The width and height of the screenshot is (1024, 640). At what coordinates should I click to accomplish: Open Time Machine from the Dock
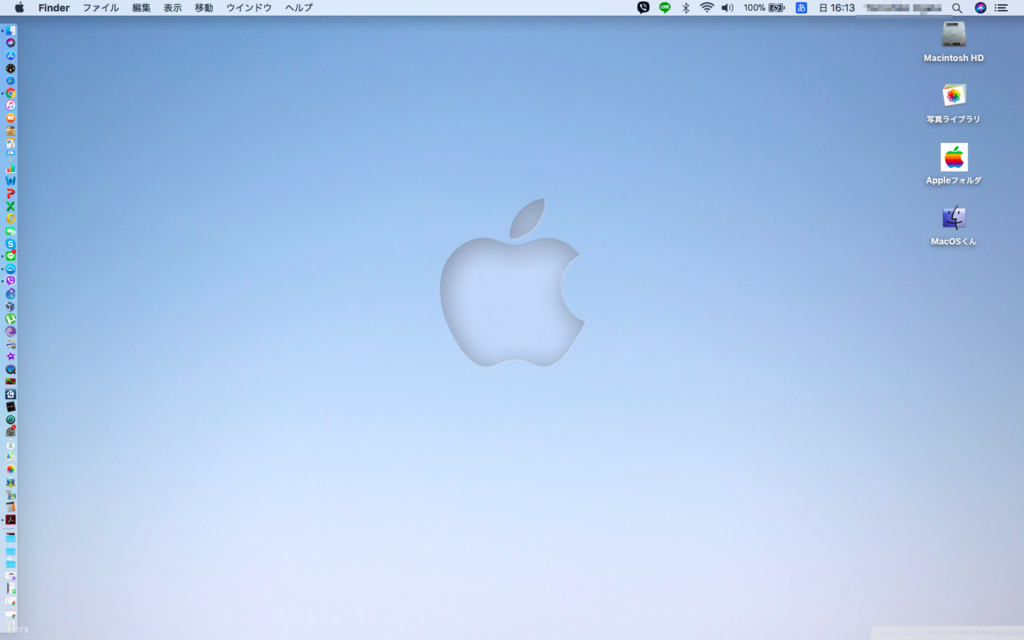coord(10,419)
